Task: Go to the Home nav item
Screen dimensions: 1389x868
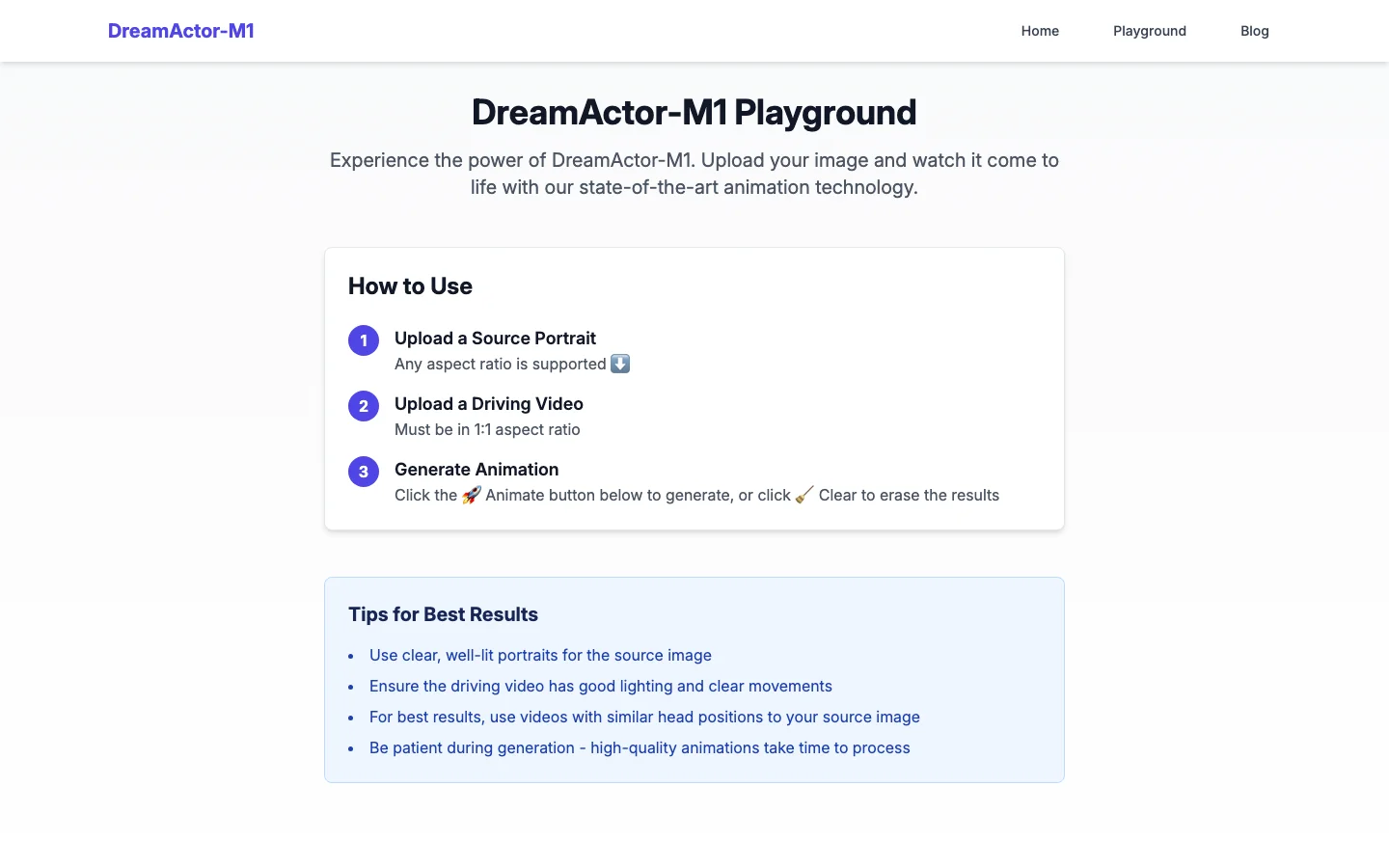Action: click(1040, 31)
